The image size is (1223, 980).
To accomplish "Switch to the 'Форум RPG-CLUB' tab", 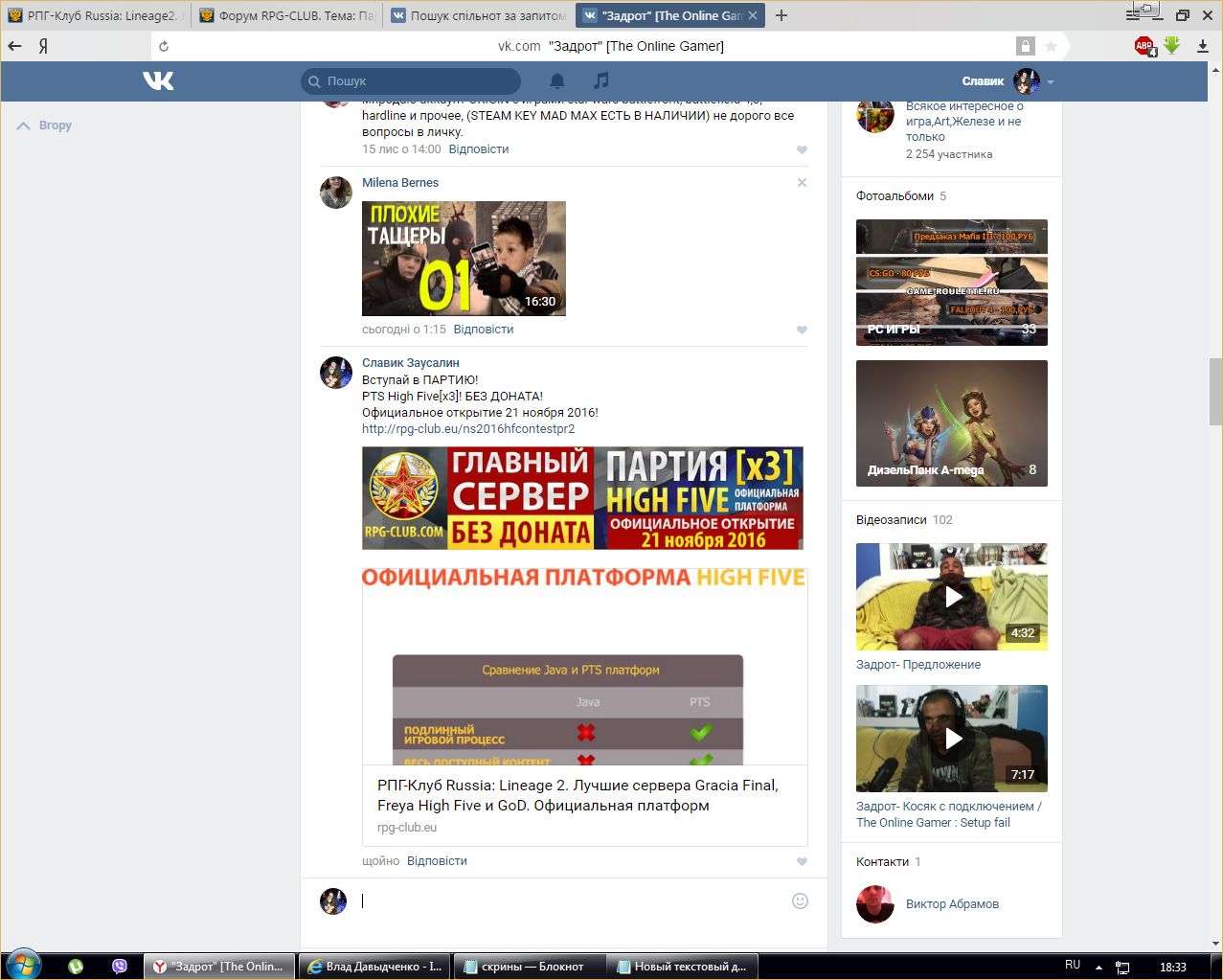I will [x=285, y=15].
